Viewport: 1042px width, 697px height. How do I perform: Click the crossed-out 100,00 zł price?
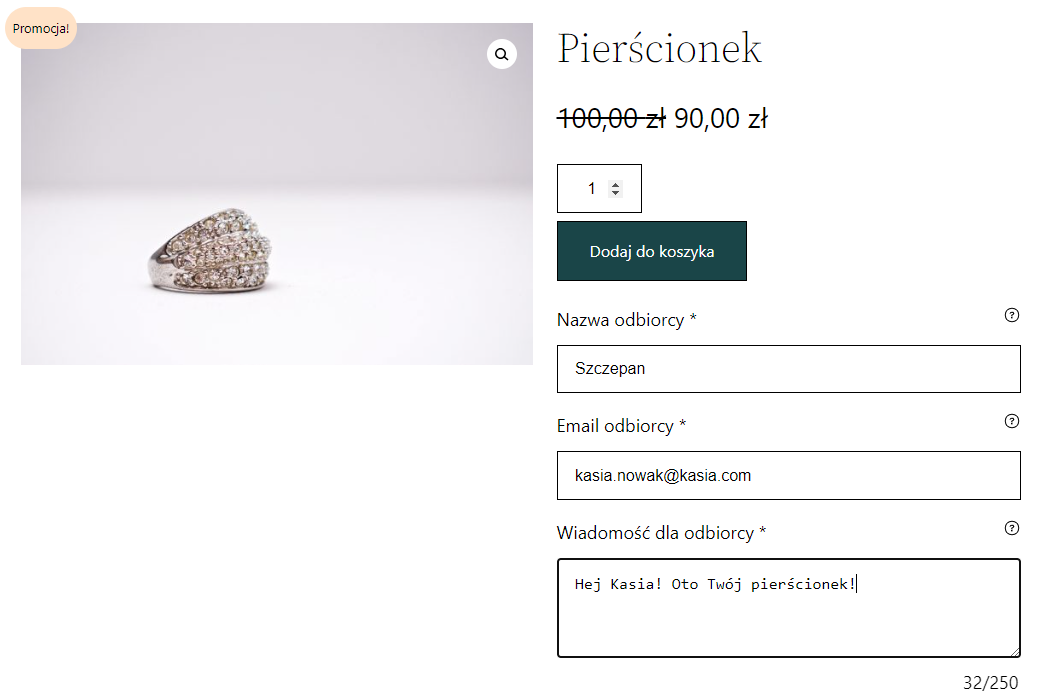click(x=610, y=119)
